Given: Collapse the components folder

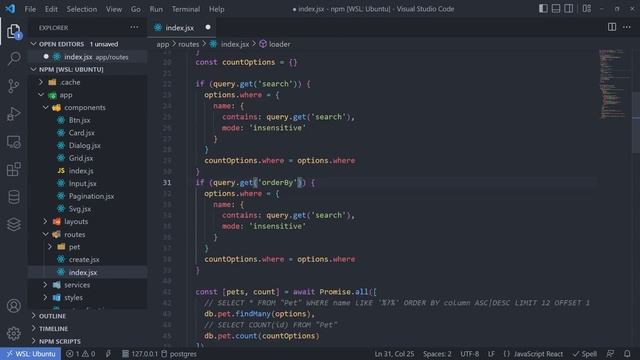Looking at the screenshot, I should pyautogui.click(x=88, y=107).
